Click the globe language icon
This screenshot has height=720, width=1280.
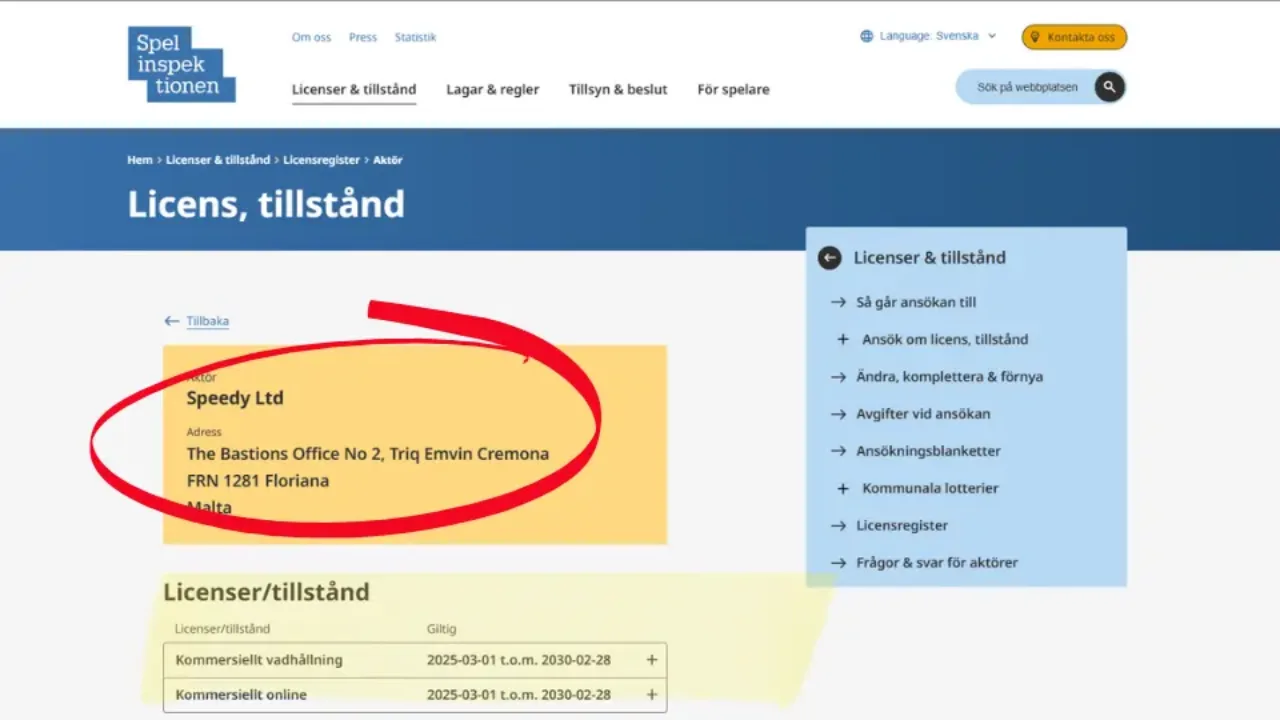tap(867, 36)
